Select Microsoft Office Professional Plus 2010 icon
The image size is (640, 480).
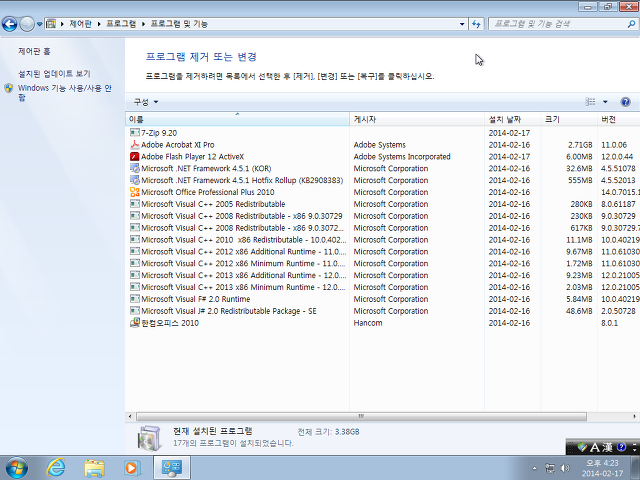point(134,192)
